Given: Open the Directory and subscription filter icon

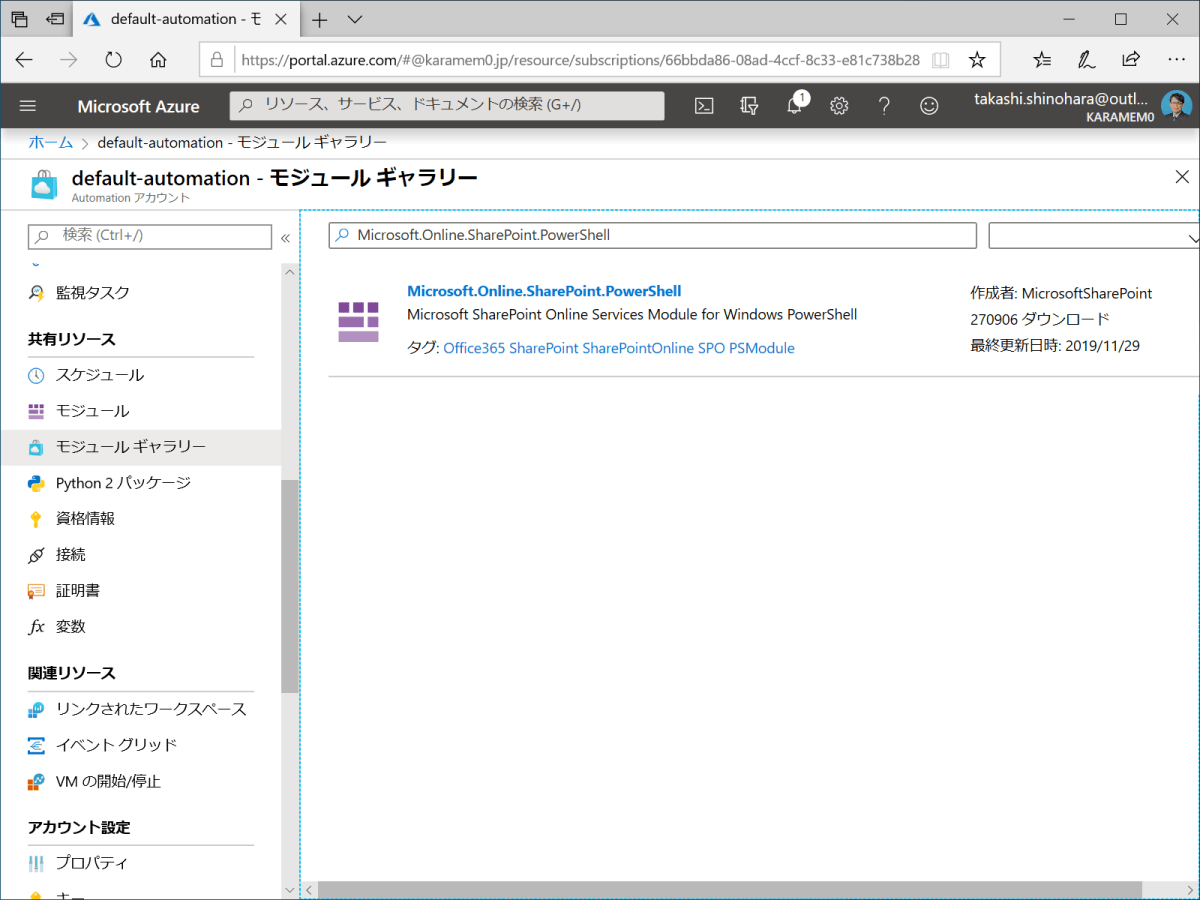Looking at the screenshot, I should tap(749, 106).
